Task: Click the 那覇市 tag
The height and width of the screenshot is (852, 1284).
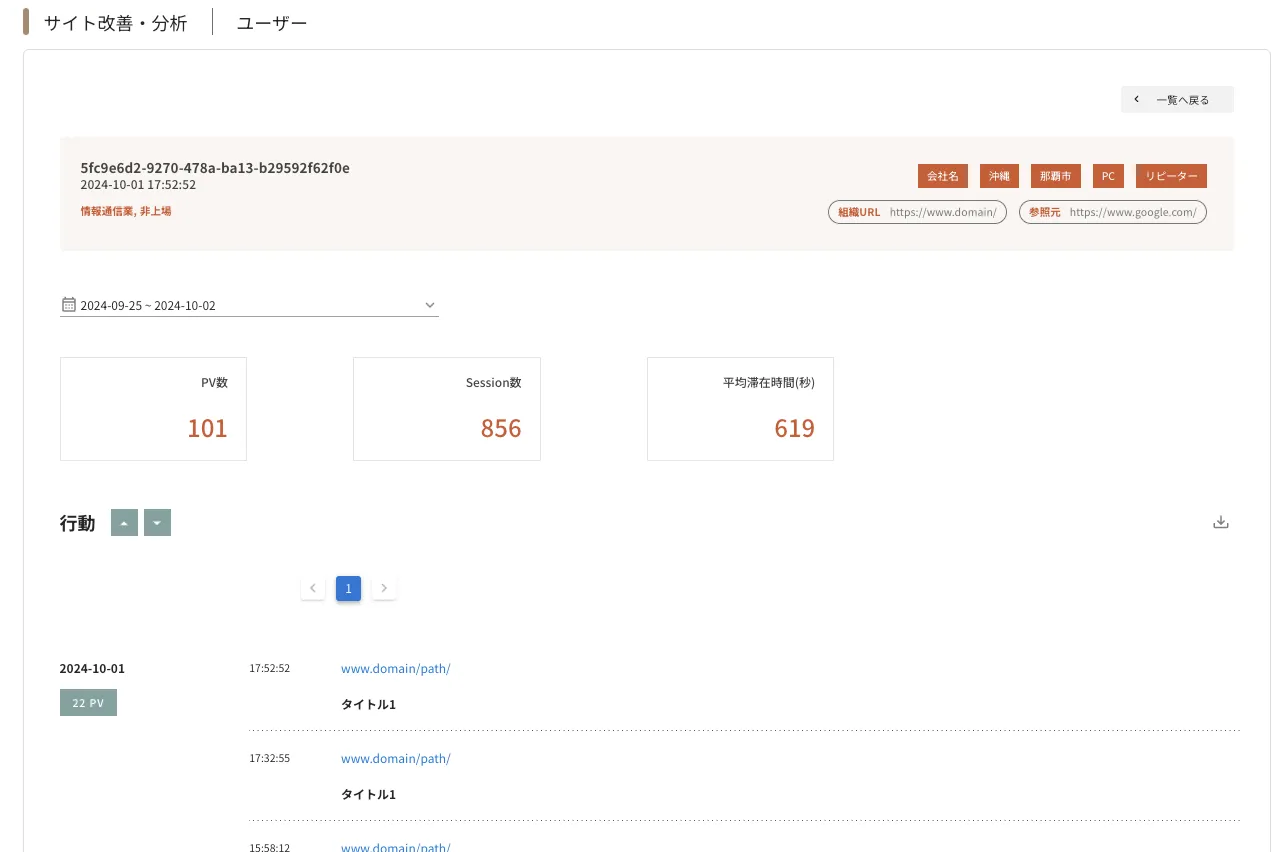Action: point(1055,176)
